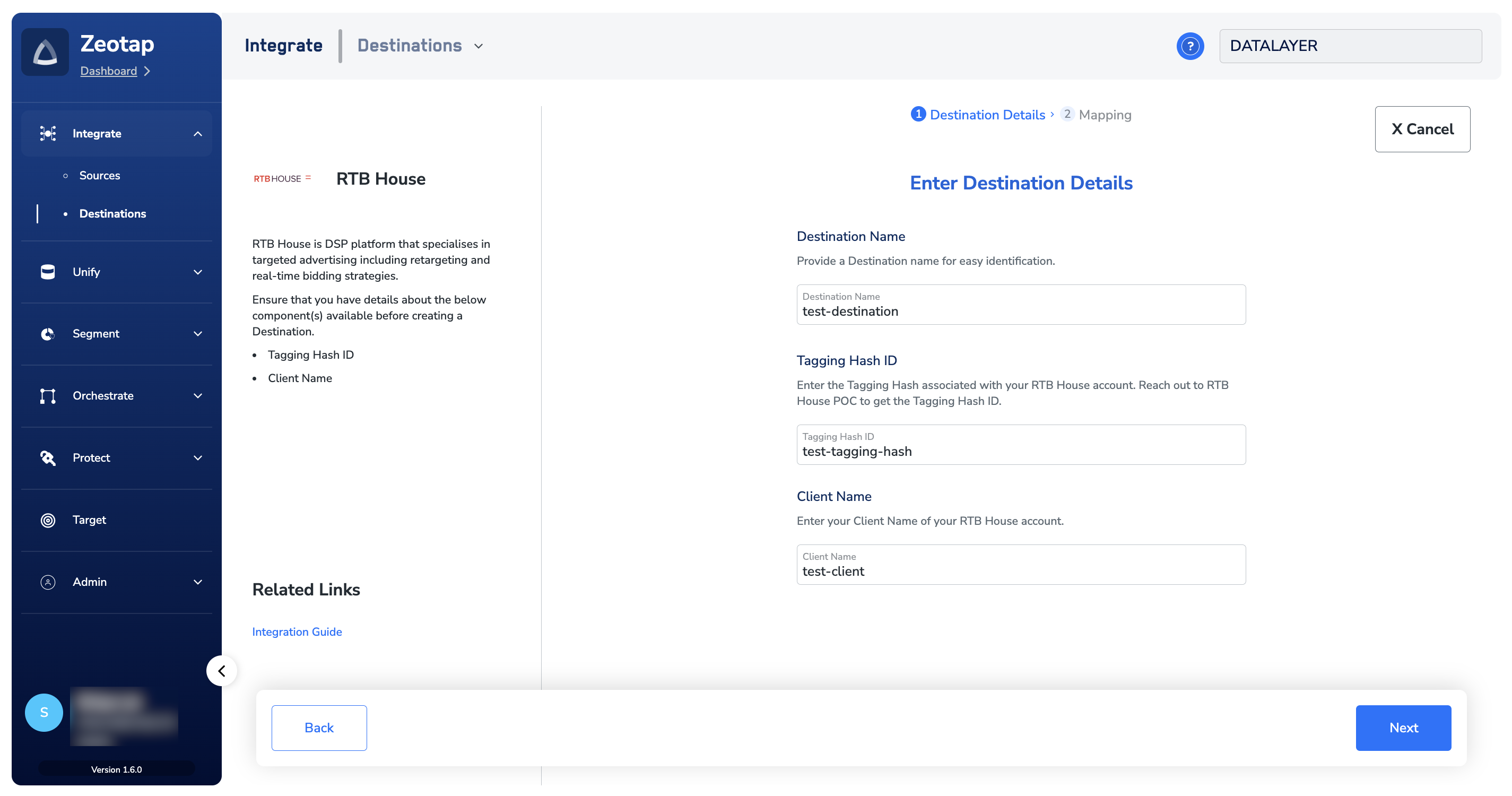Open the Destinations header dropdown
The height and width of the screenshot is (796, 1512).
[479, 46]
